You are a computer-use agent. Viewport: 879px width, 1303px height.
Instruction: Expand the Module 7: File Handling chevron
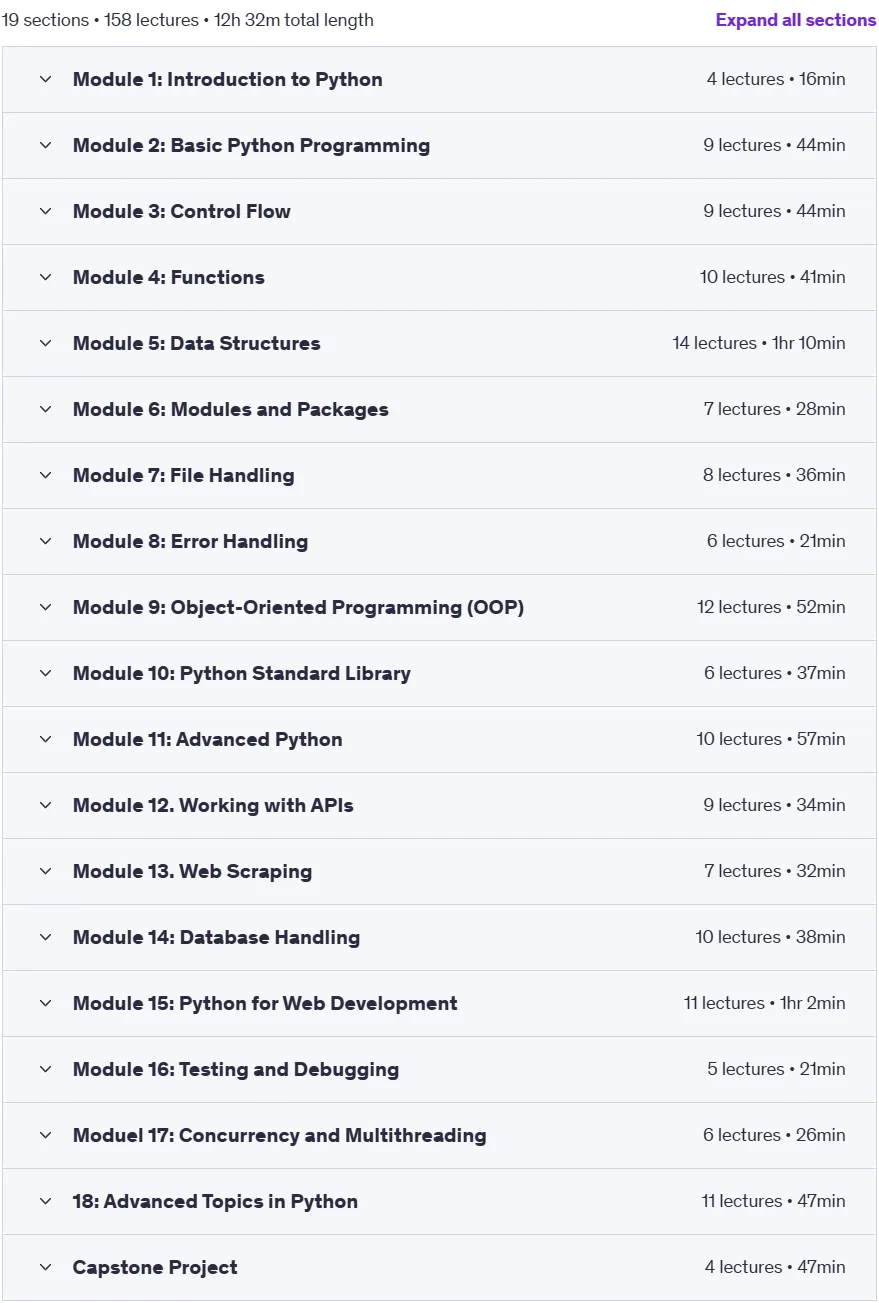click(45, 475)
